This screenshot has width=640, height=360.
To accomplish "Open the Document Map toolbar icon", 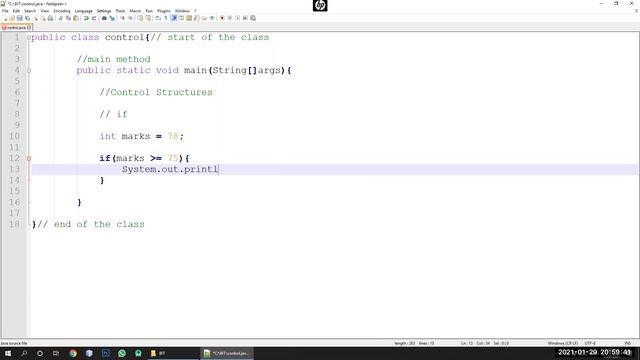I will click(189, 18).
